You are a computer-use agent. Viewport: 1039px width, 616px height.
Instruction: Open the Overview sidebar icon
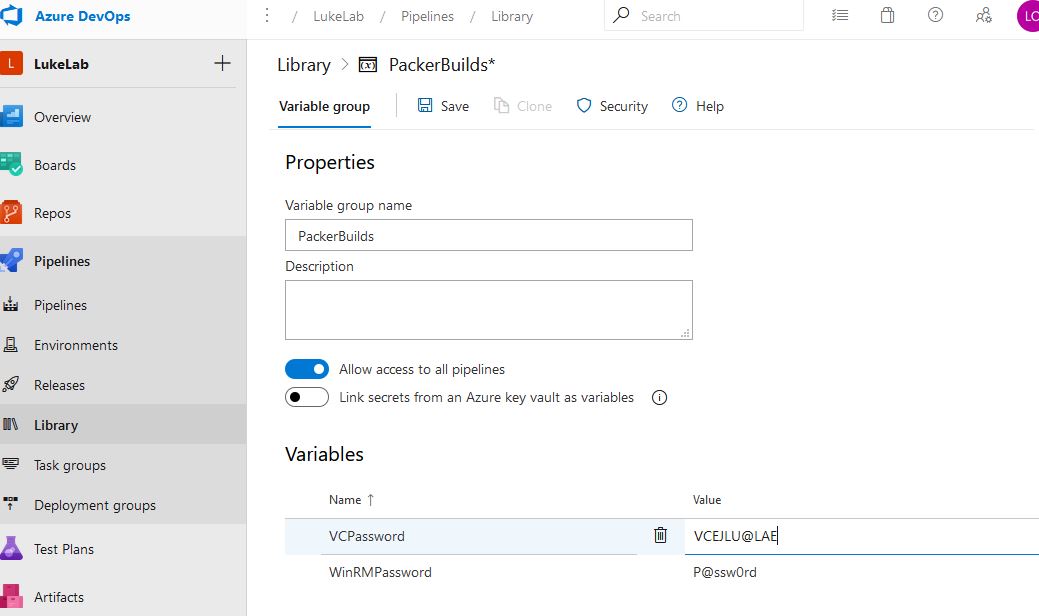click(11, 117)
